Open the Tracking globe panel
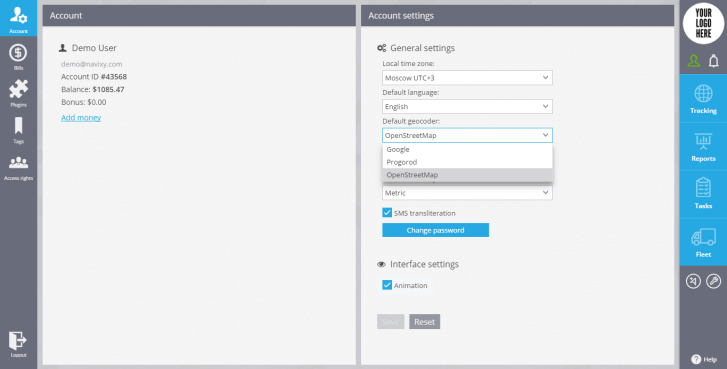Image resolution: width=727 pixels, height=369 pixels. coord(703,98)
